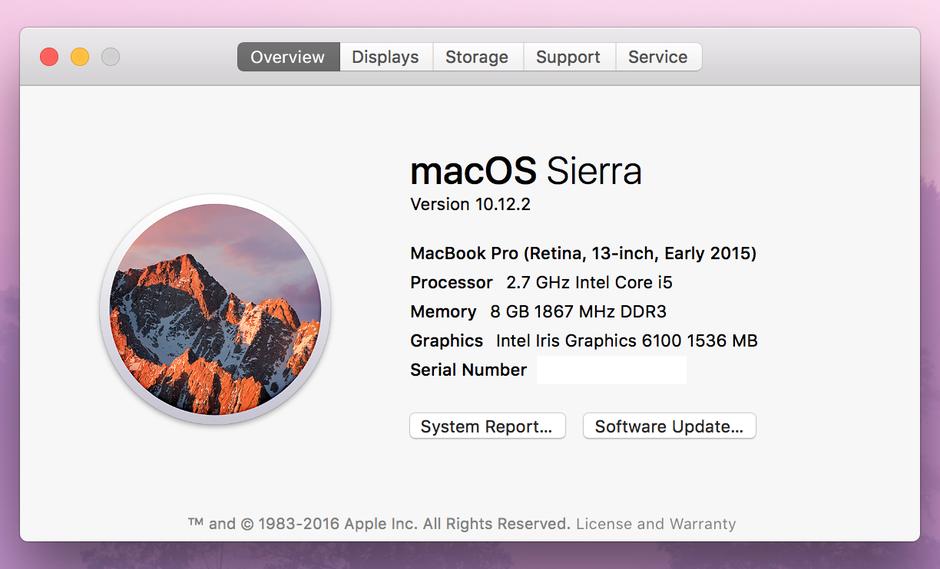This screenshot has width=940, height=569.
Task: Click the macOS Sierra title text
Action: [x=526, y=171]
